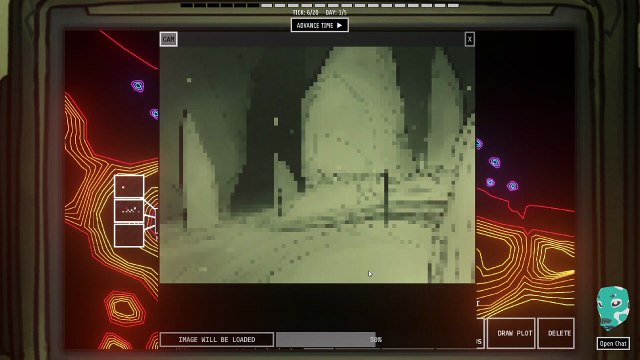Click the rightmost purple signal marker on right map
Screen dimensions: 640x360
point(513,186)
